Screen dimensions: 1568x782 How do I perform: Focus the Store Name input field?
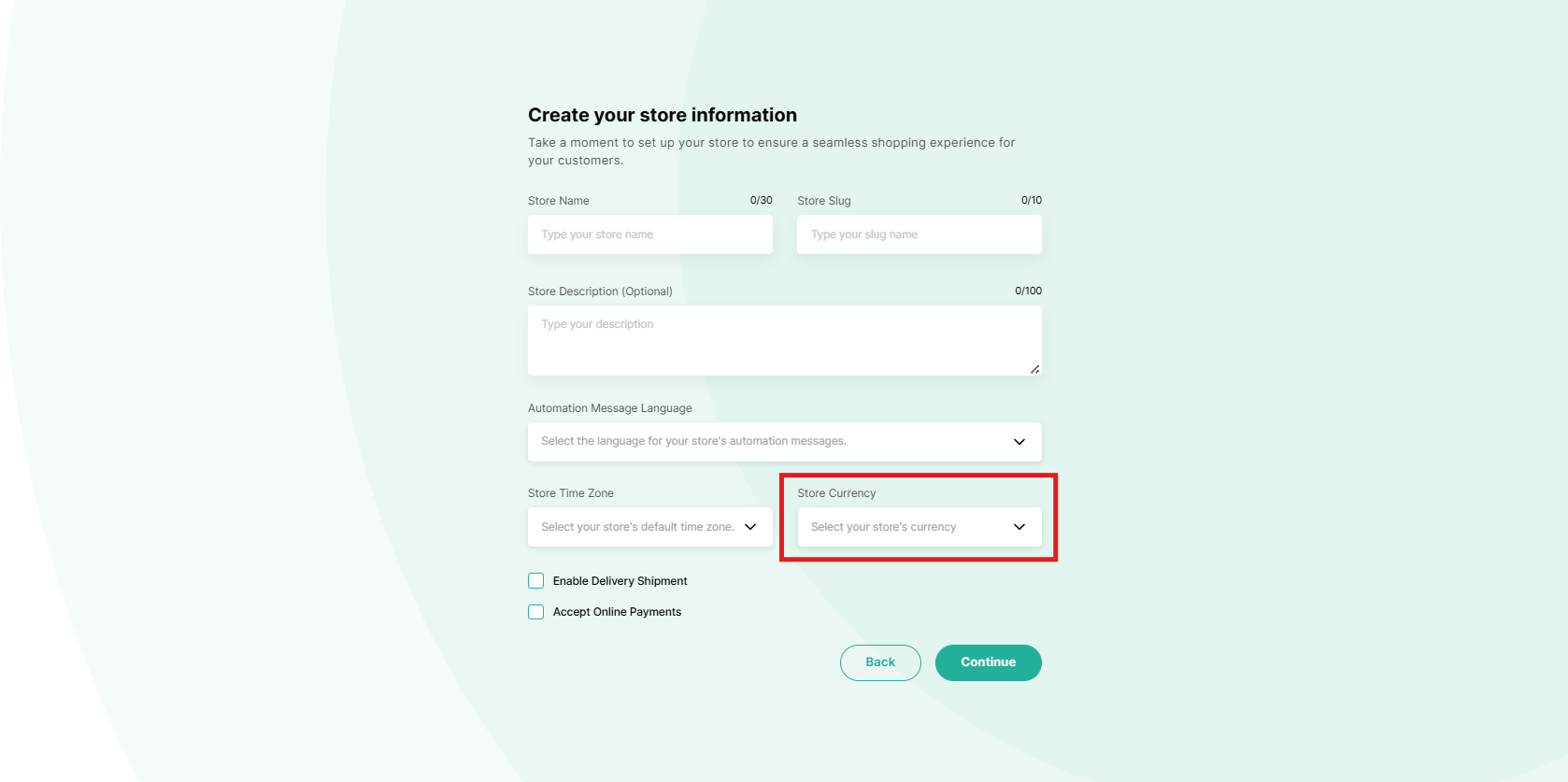coord(649,235)
